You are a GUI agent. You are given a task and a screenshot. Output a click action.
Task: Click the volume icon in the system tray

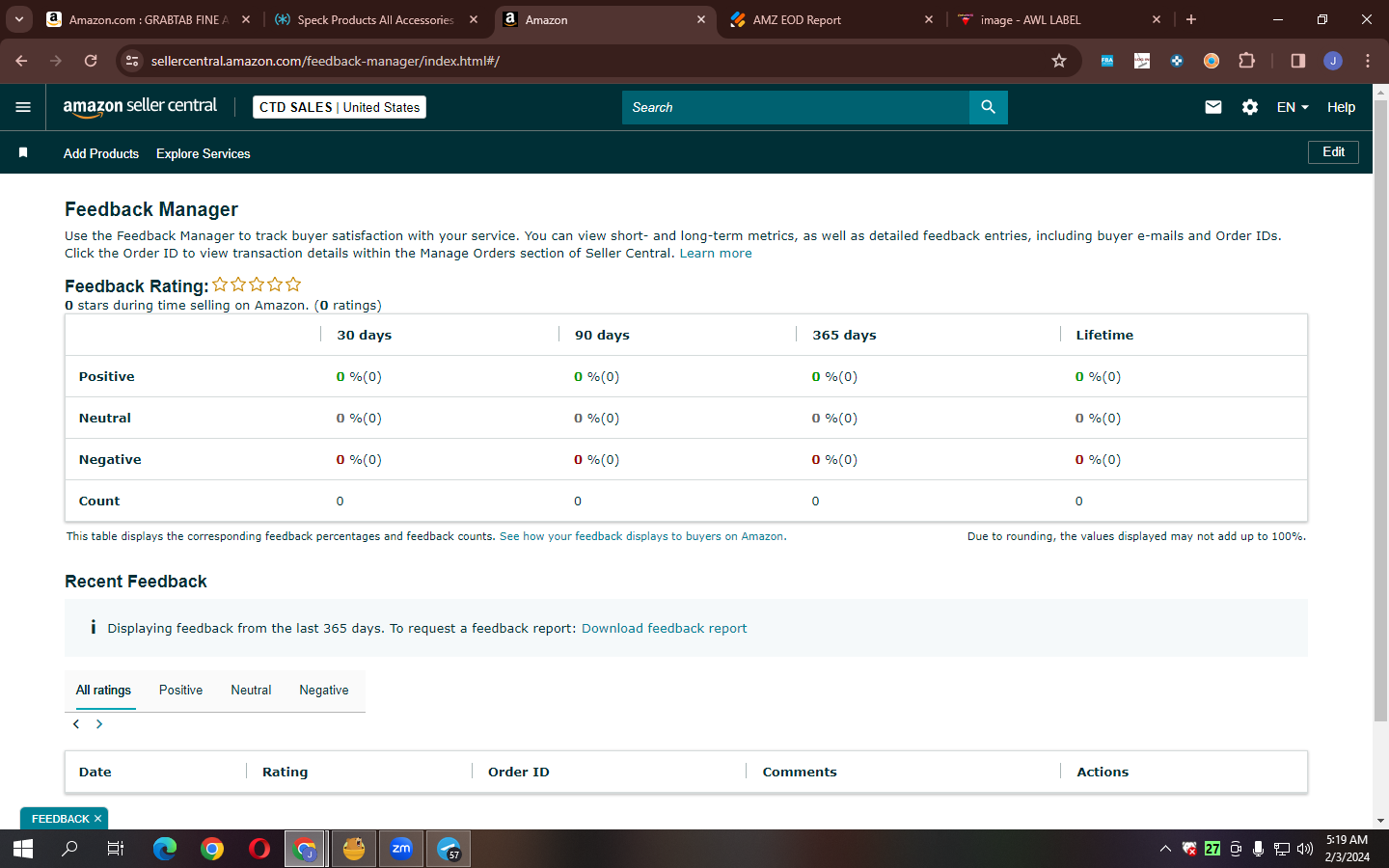click(1305, 849)
